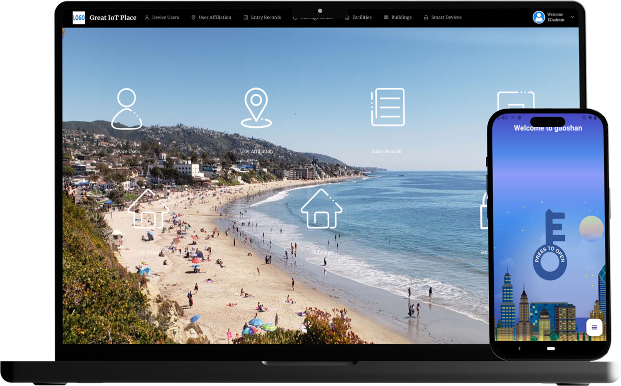Tap the phone's back navigation arrow
Image resolution: width=621 pixels, height=386 pixels.
[520, 349]
